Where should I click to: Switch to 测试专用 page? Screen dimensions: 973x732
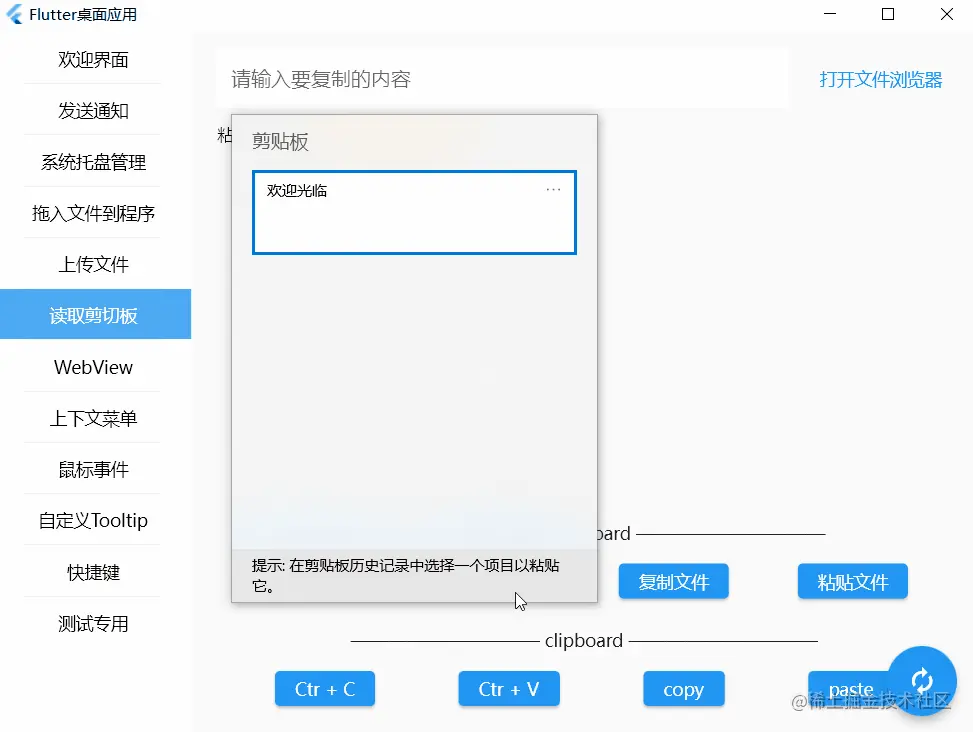93,623
